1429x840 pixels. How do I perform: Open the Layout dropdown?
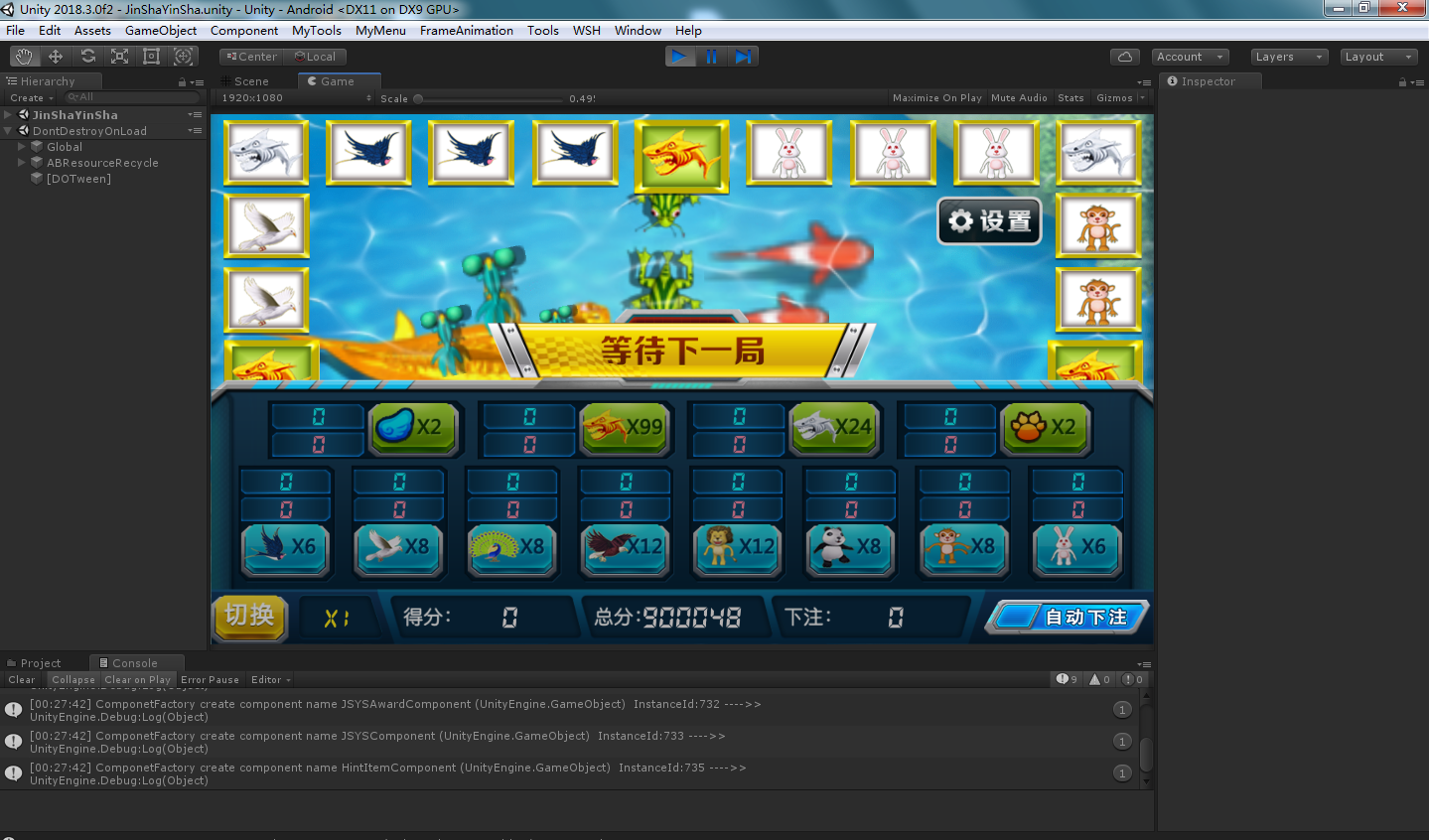(x=1376, y=57)
